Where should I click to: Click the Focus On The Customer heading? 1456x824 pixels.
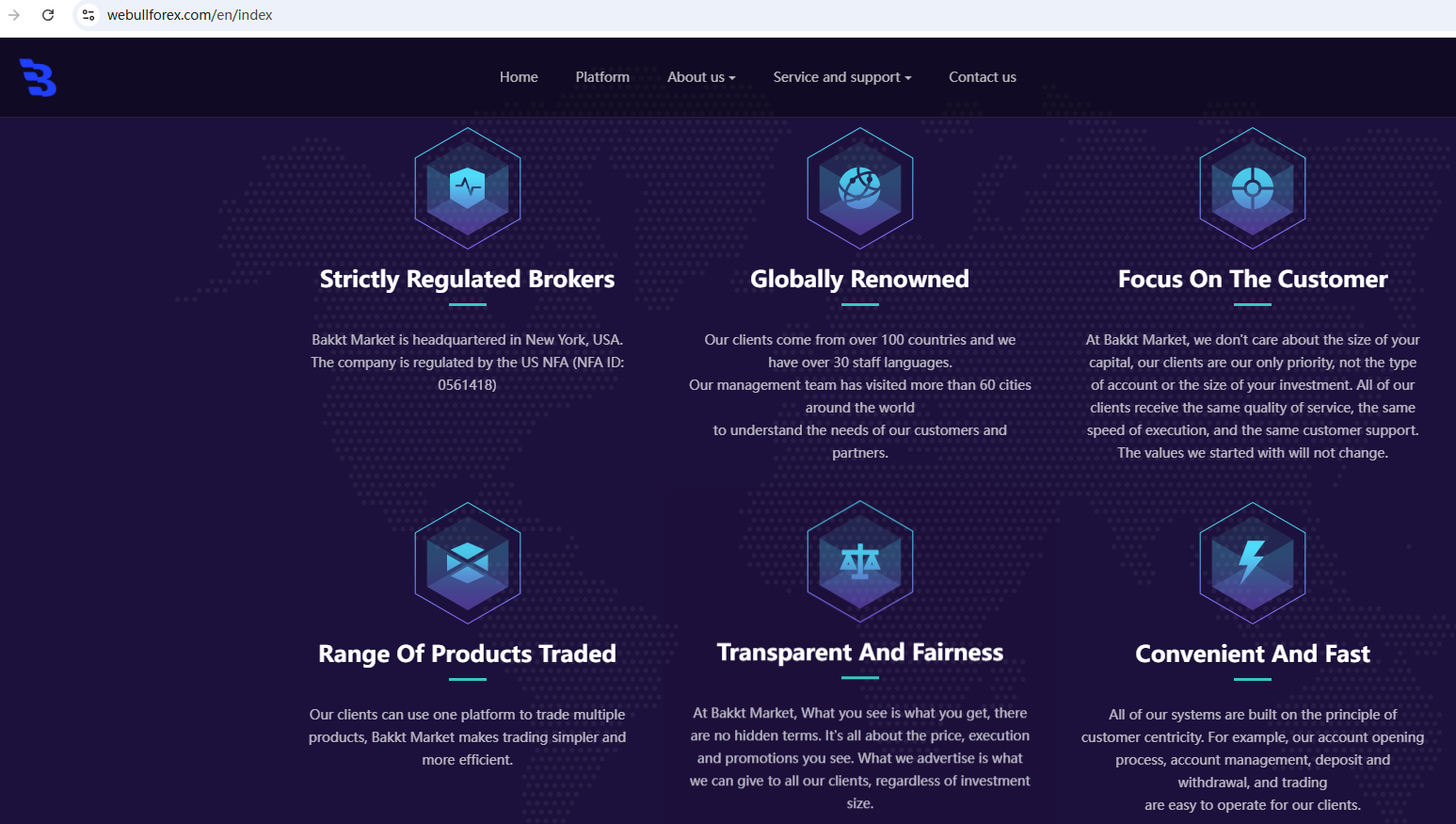click(x=1253, y=279)
